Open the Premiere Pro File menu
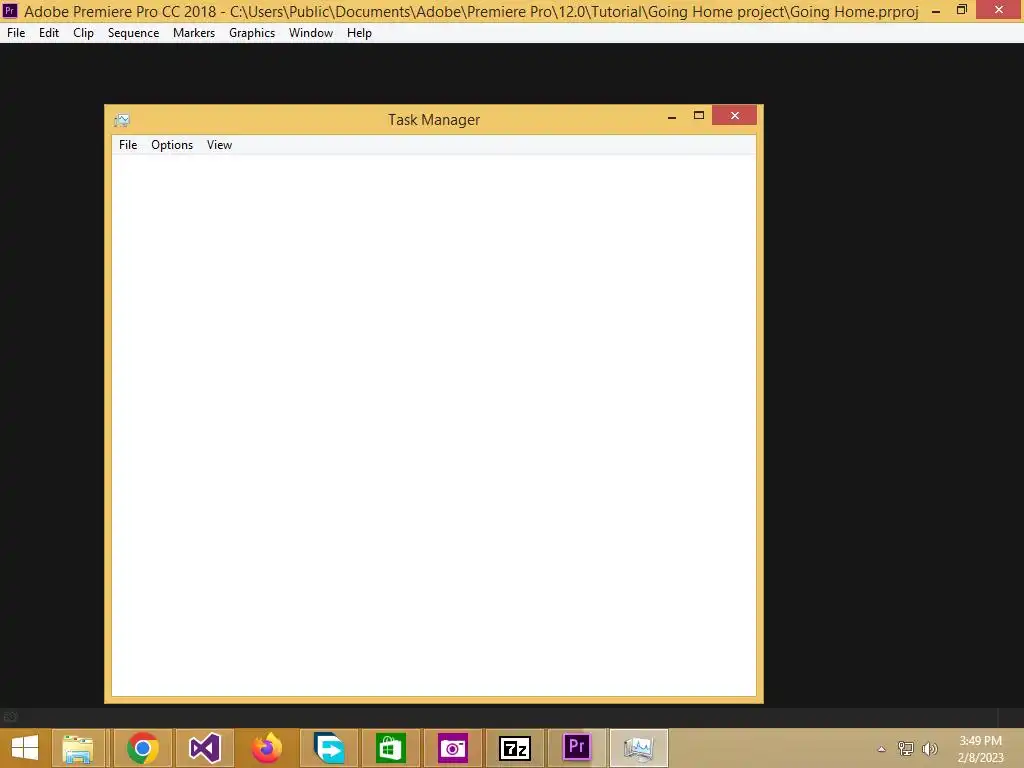 (x=16, y=33)
